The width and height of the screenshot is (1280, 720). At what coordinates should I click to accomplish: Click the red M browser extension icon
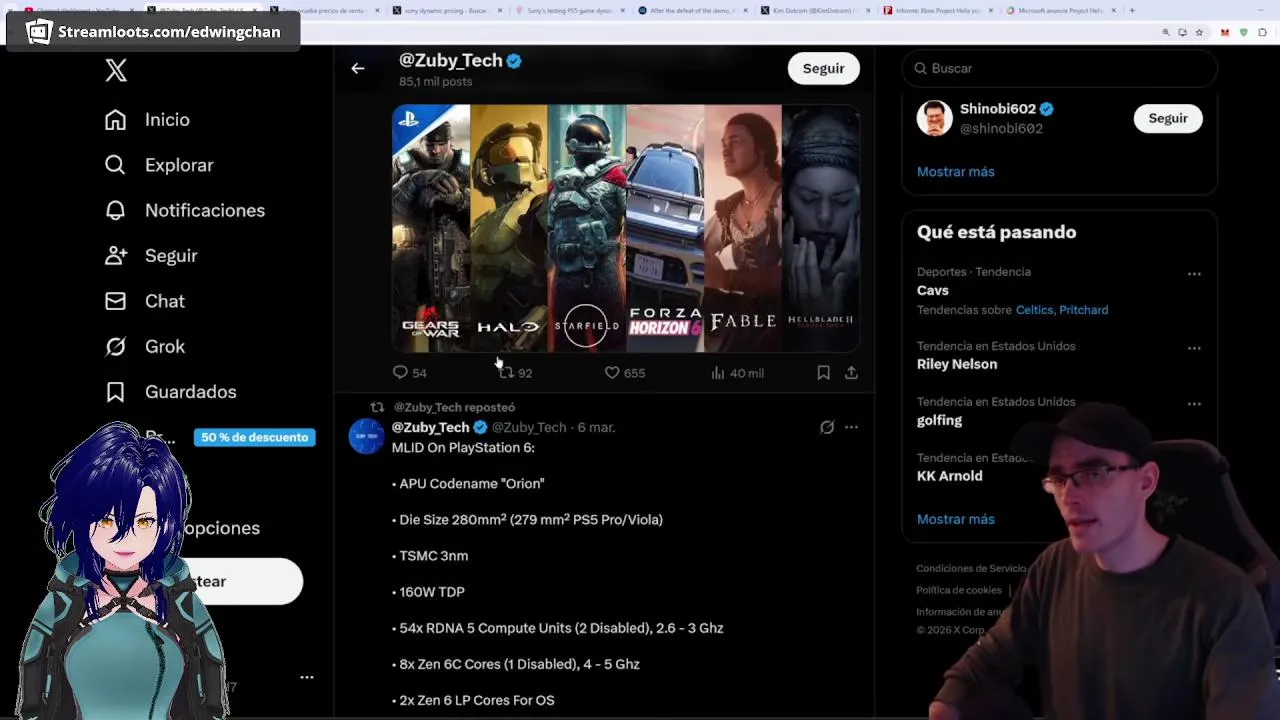tap(1225, 32)
